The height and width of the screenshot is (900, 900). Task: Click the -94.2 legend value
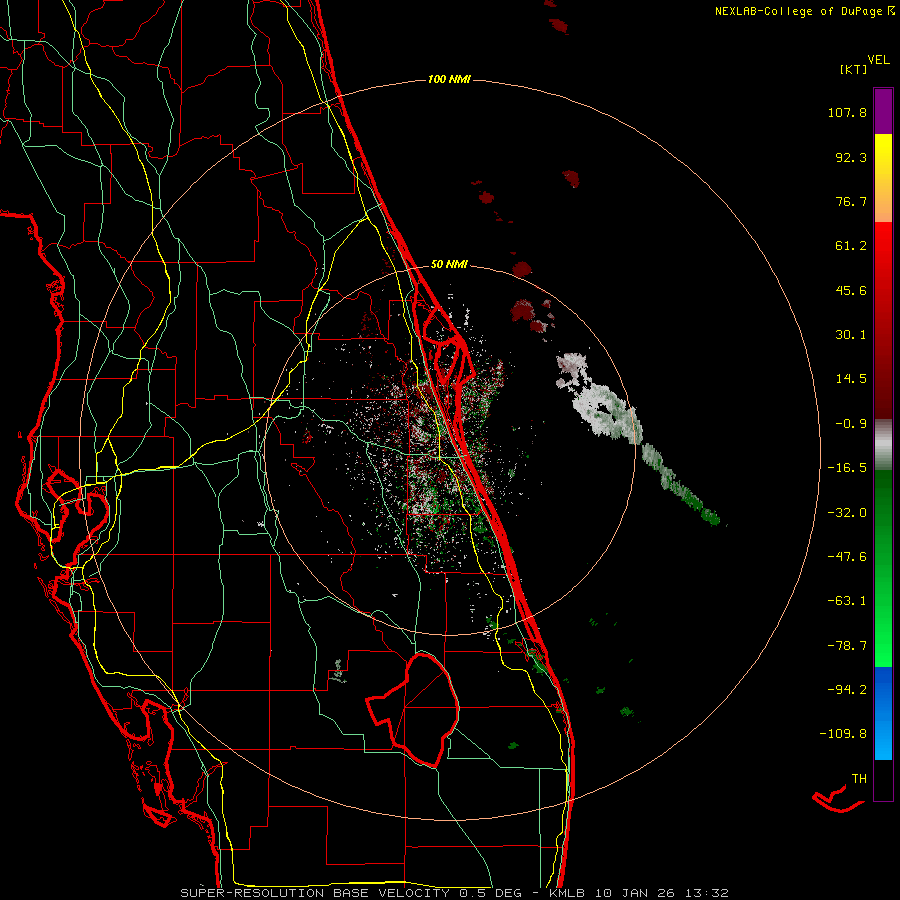pos(847,689)
